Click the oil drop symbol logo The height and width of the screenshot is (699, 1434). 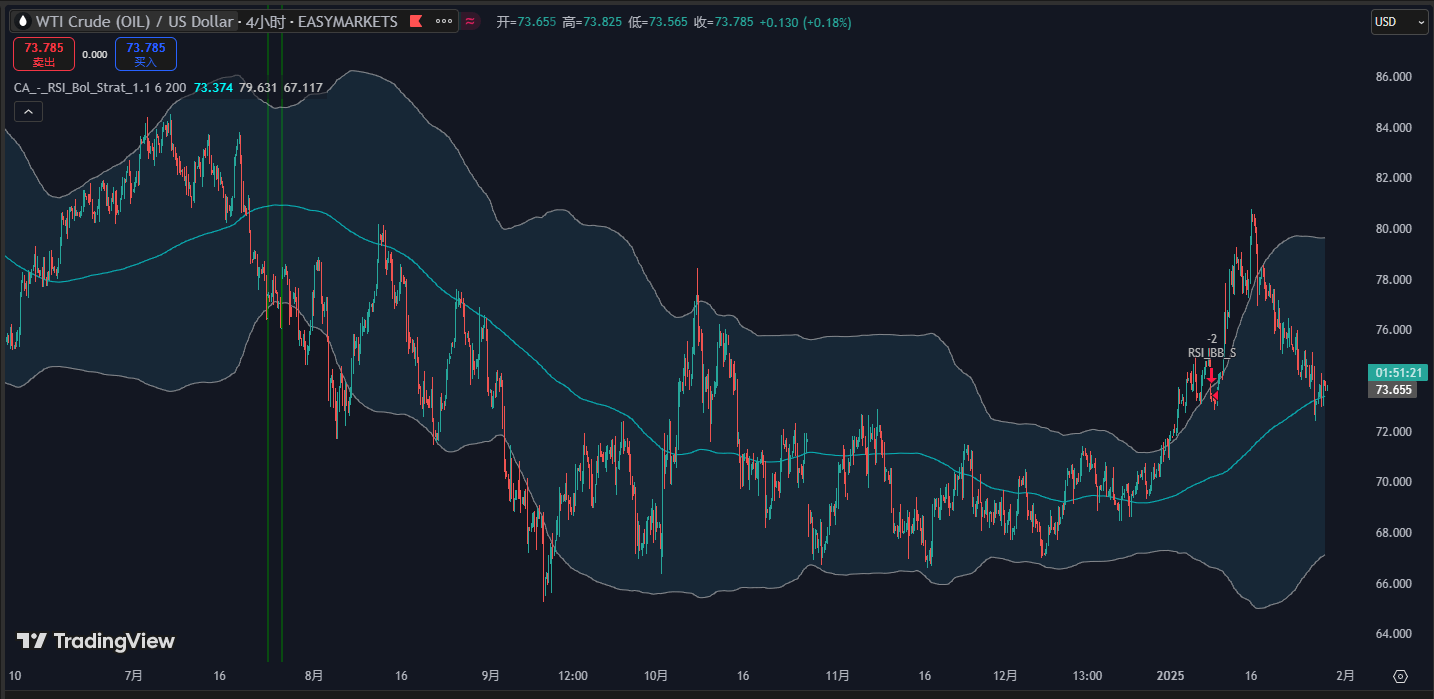tap(22, 21)
